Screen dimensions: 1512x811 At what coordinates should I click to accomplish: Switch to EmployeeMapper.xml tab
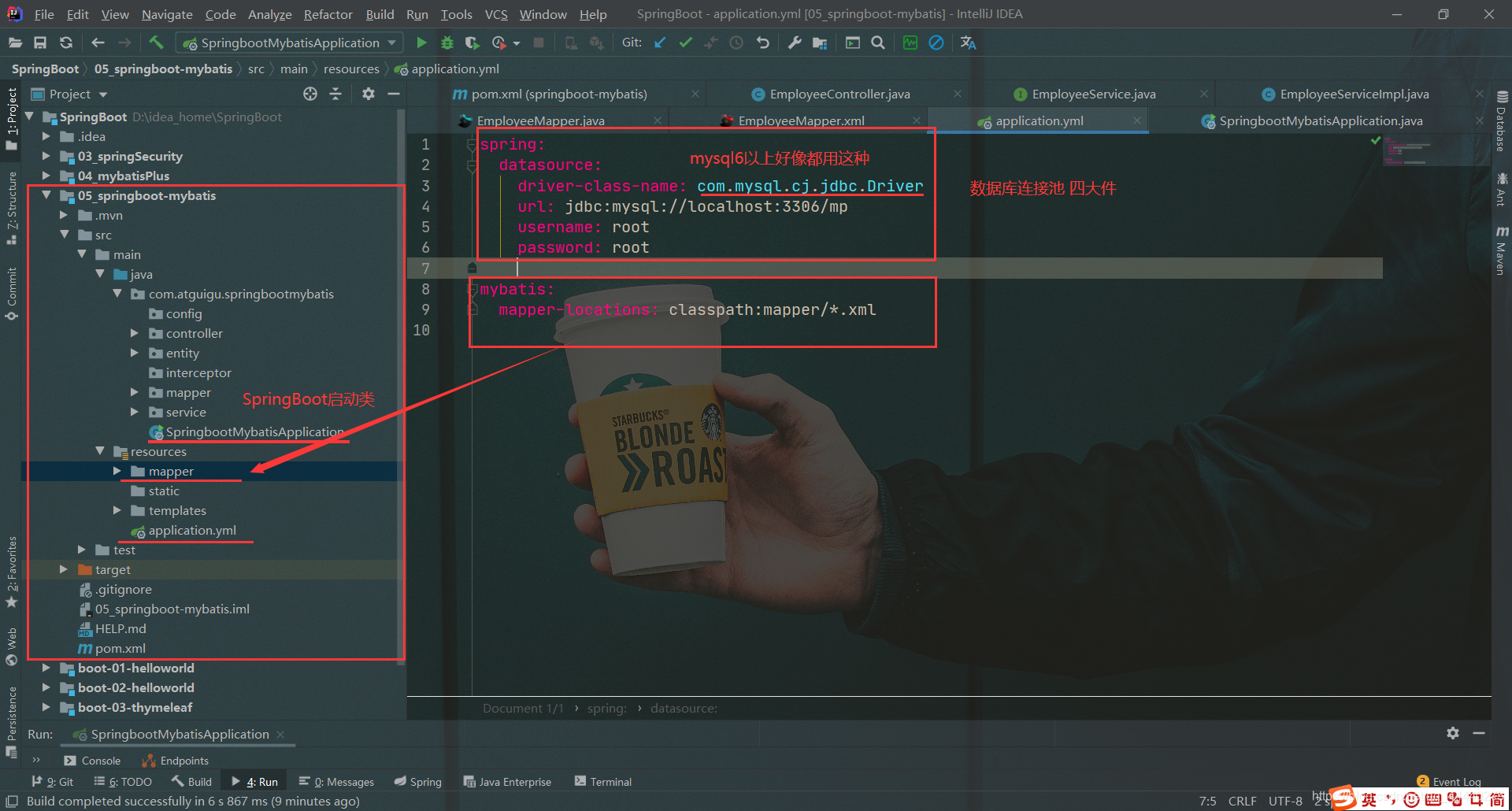tap(801, 120)
